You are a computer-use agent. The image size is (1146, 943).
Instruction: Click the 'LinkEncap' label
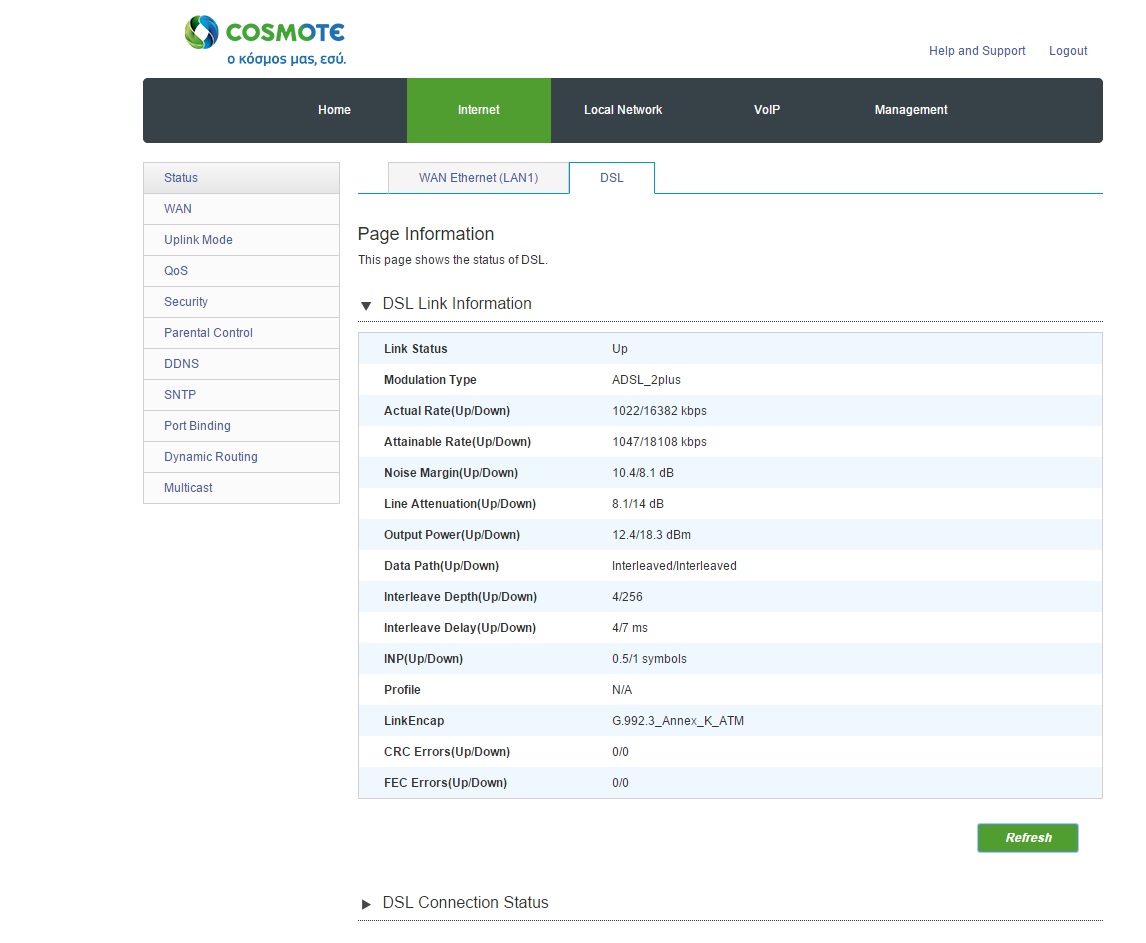click(414, 721)
